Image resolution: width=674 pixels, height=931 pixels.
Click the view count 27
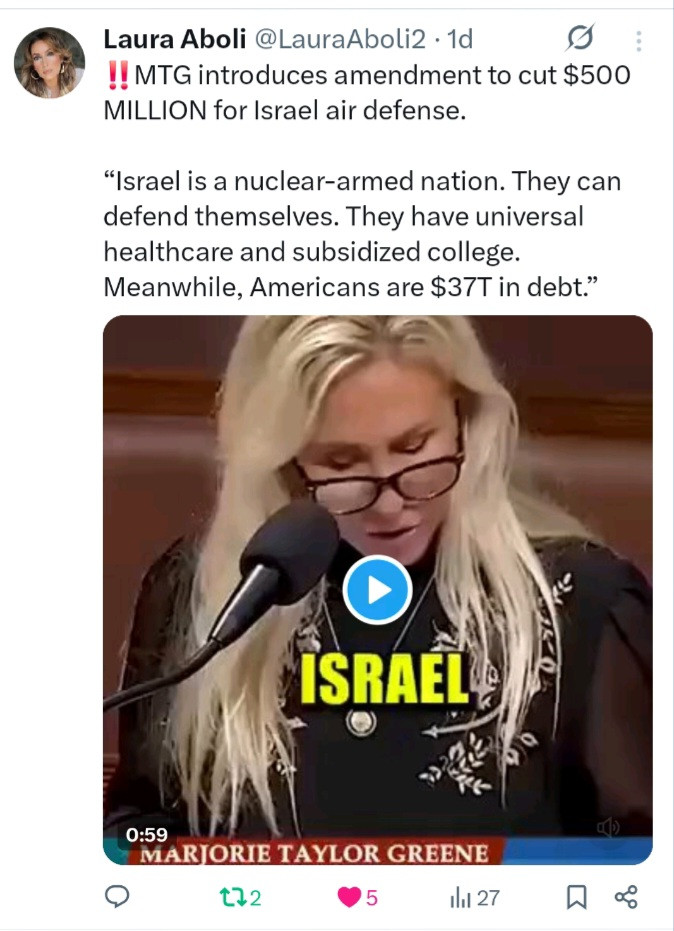tap(488, 898)
